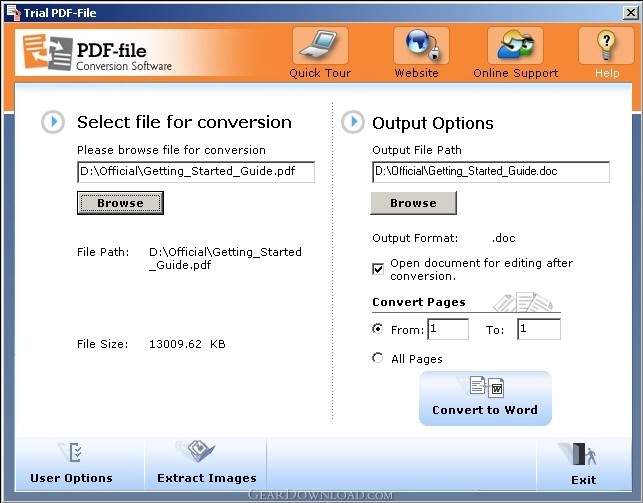Click the User Options checklist icon
643x503 pixels.
[72, 452]
